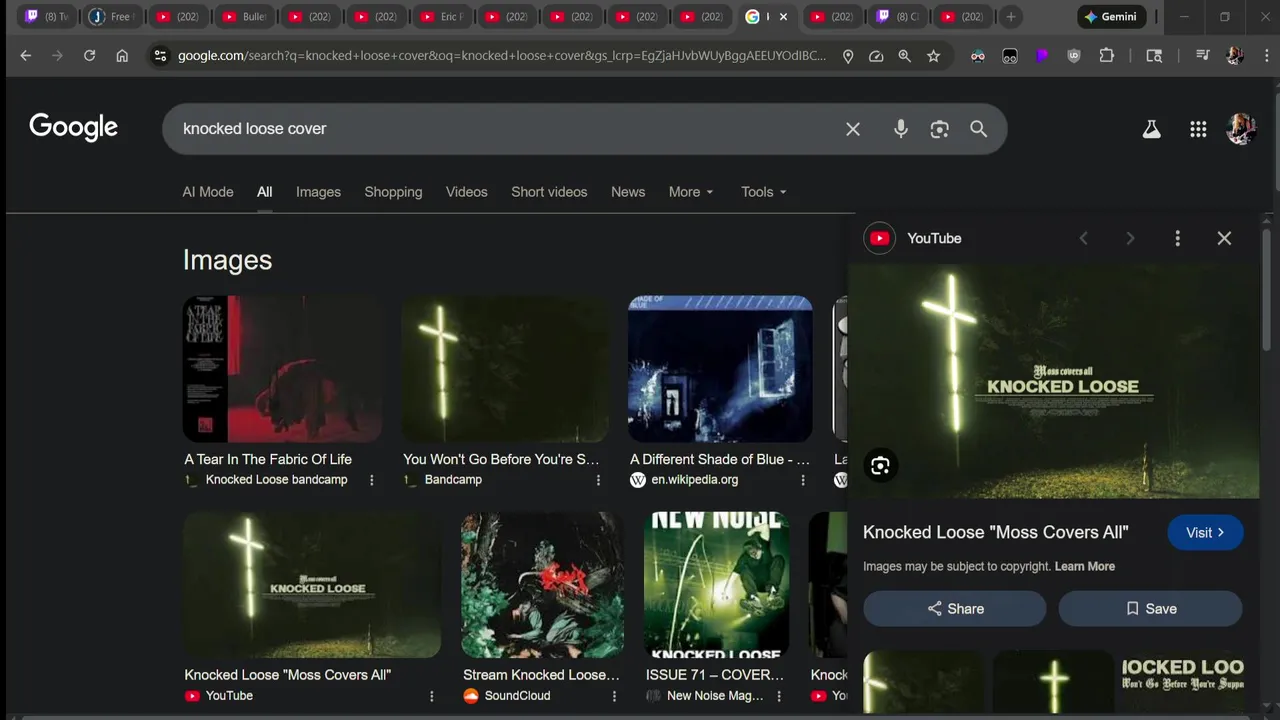This screenshot has width=1280, height=720.
Task: Go back with browser back arrow
Action: click(26, 56)
